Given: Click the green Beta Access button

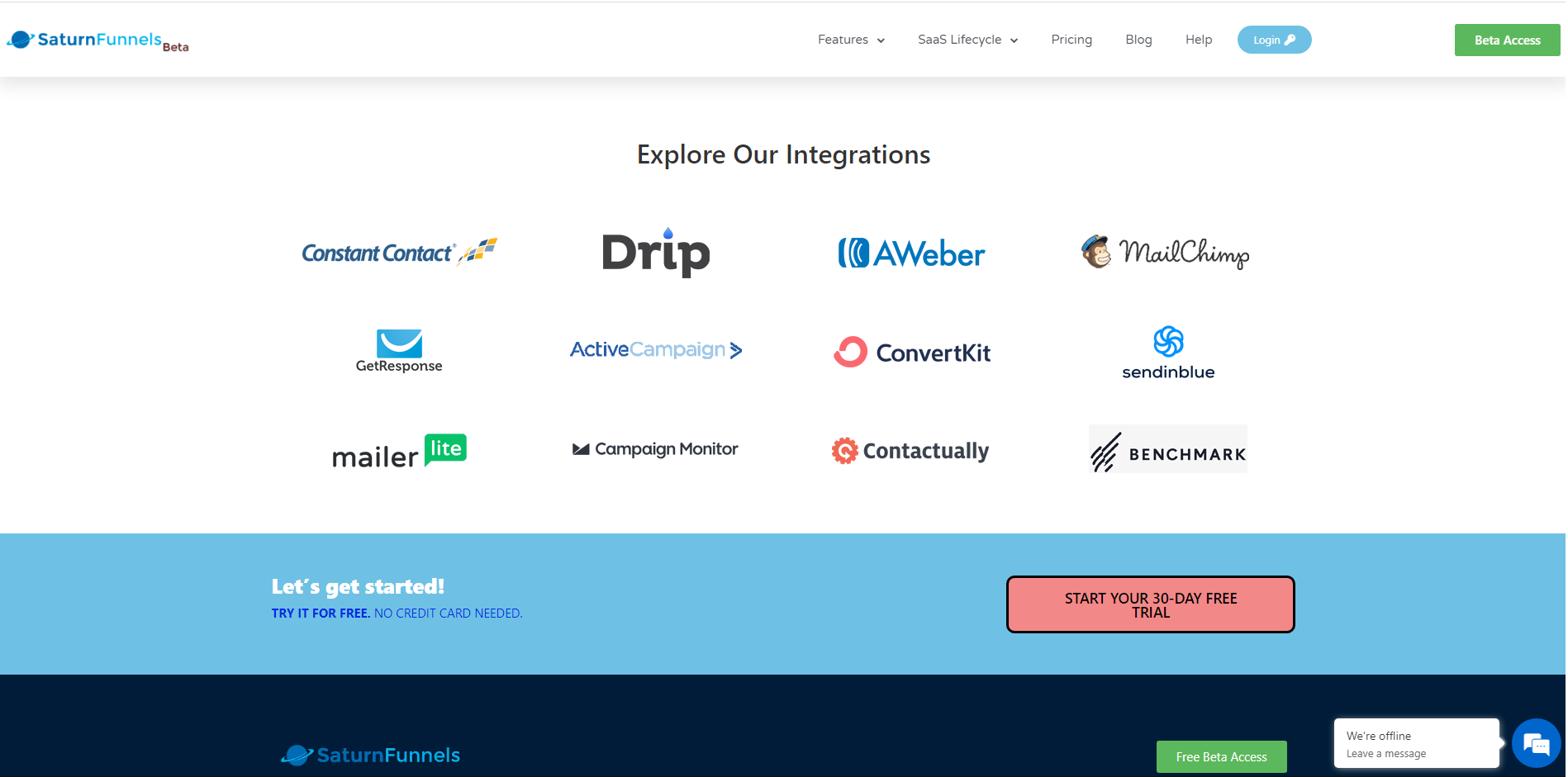Looking at the screenshot, I should click(1507, 40).
